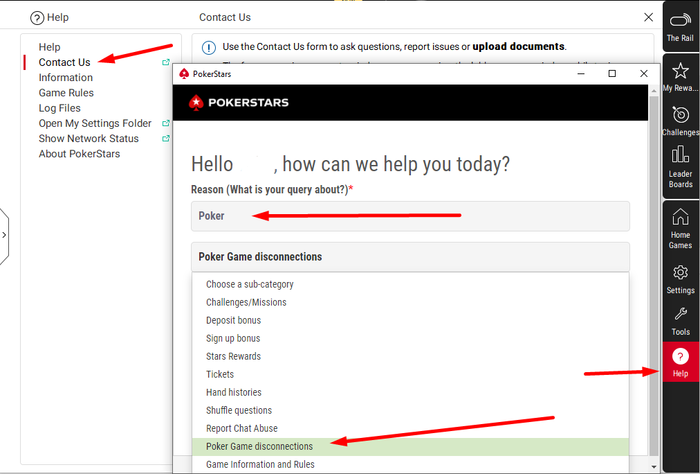Viewport: 700px width, 474px height.
Task: Close the Help Contact Us panel
Action: (x=648, y=17)
